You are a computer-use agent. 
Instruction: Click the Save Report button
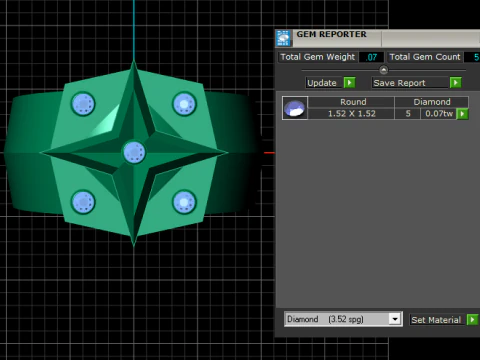pyautogui.click(x=410, y=83)
